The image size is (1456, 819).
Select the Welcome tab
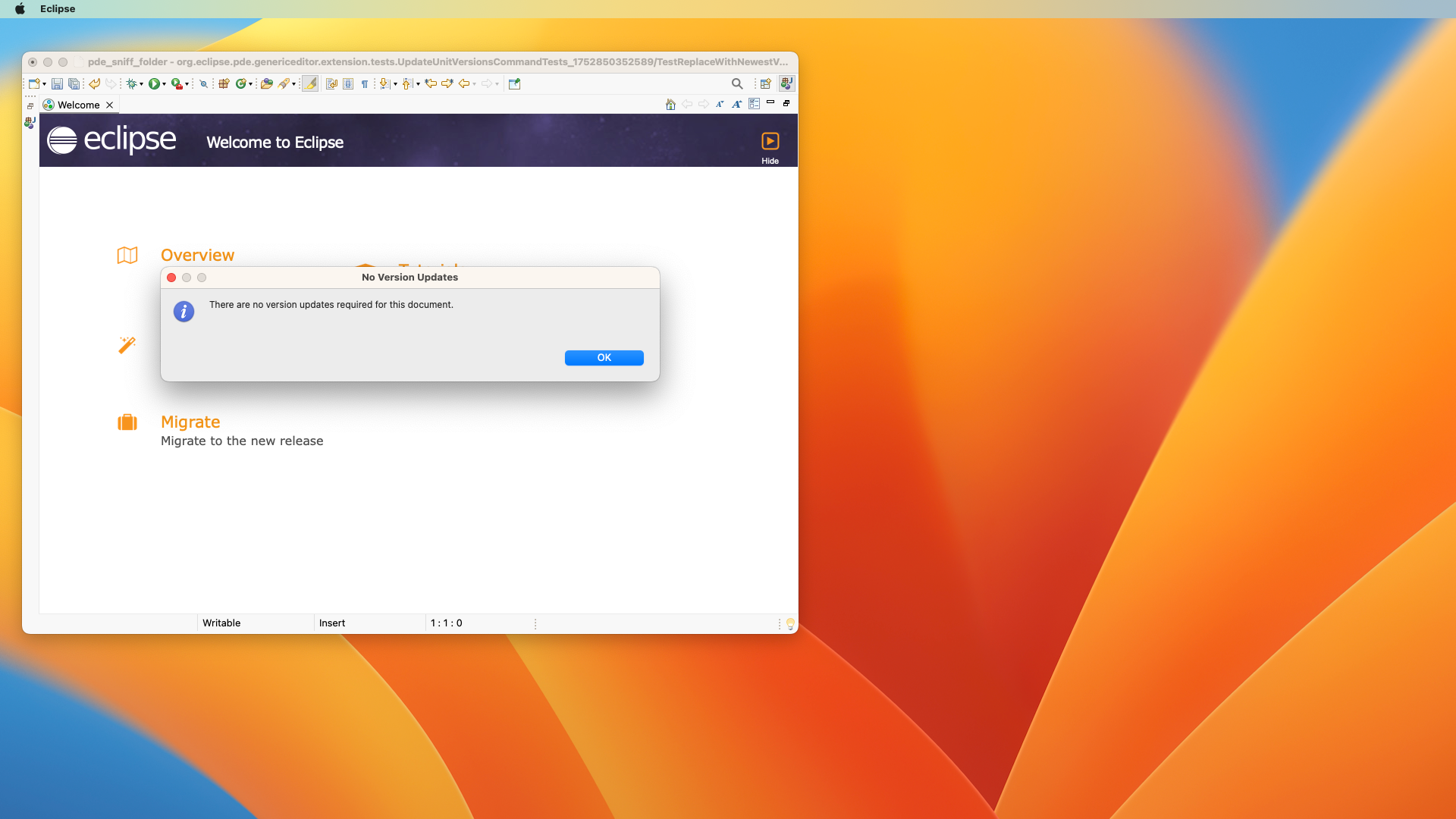[79, 105]
